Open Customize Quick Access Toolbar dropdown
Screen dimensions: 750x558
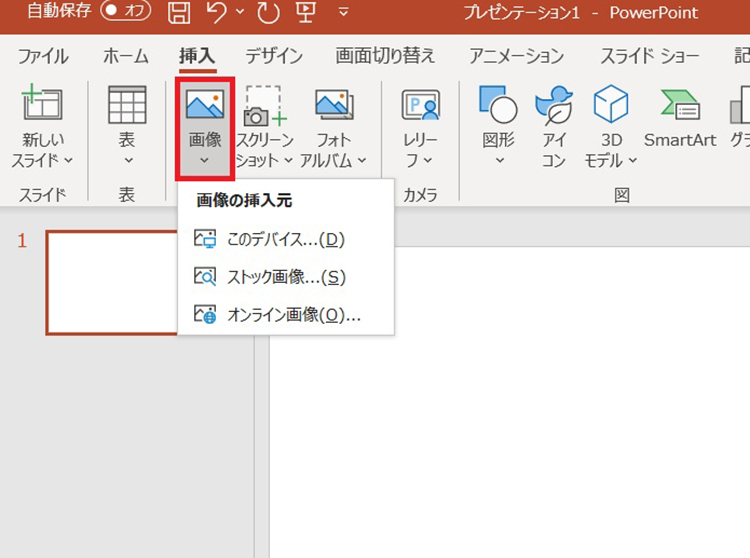coord(343,12)
